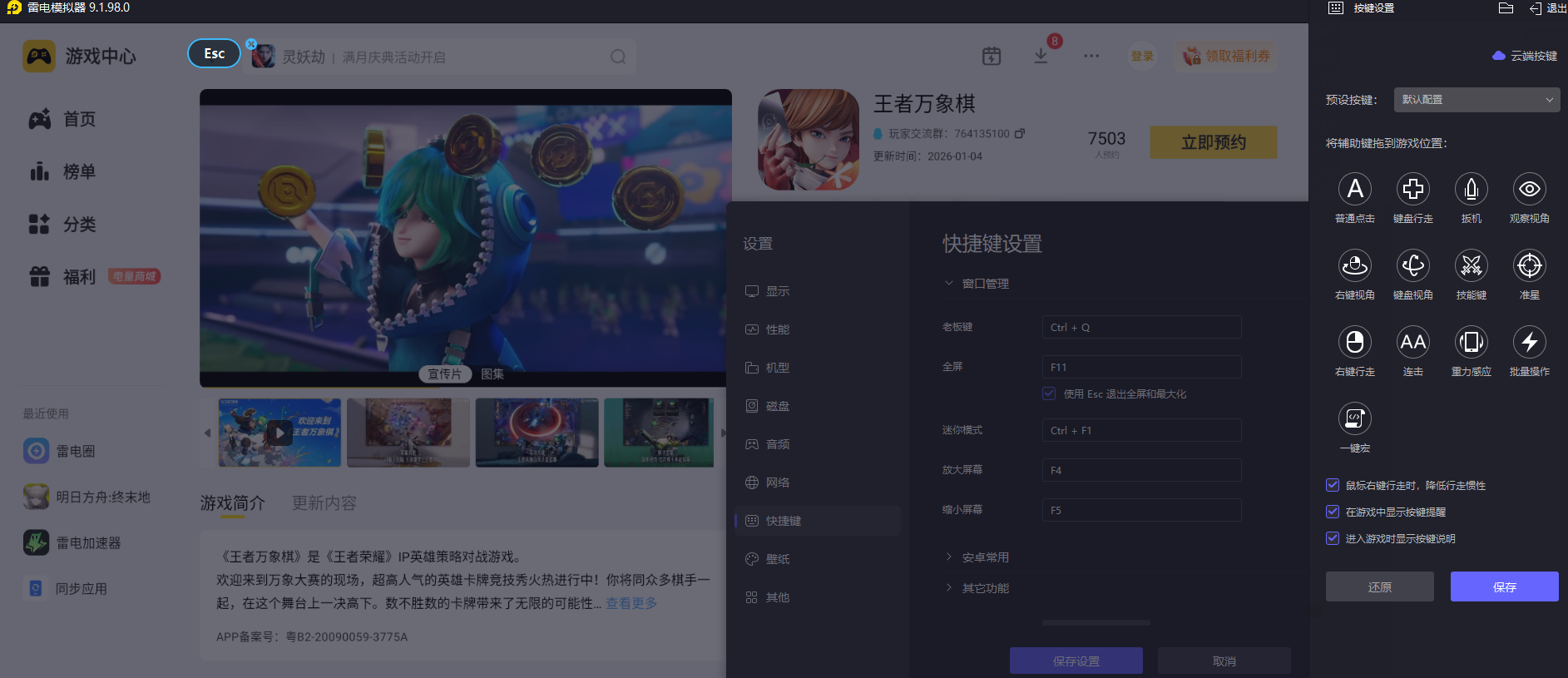This screenshot has height=678, width=1568.
Task: Click 保存设置 in settings dialog
Action: (x=1076, y=661)
